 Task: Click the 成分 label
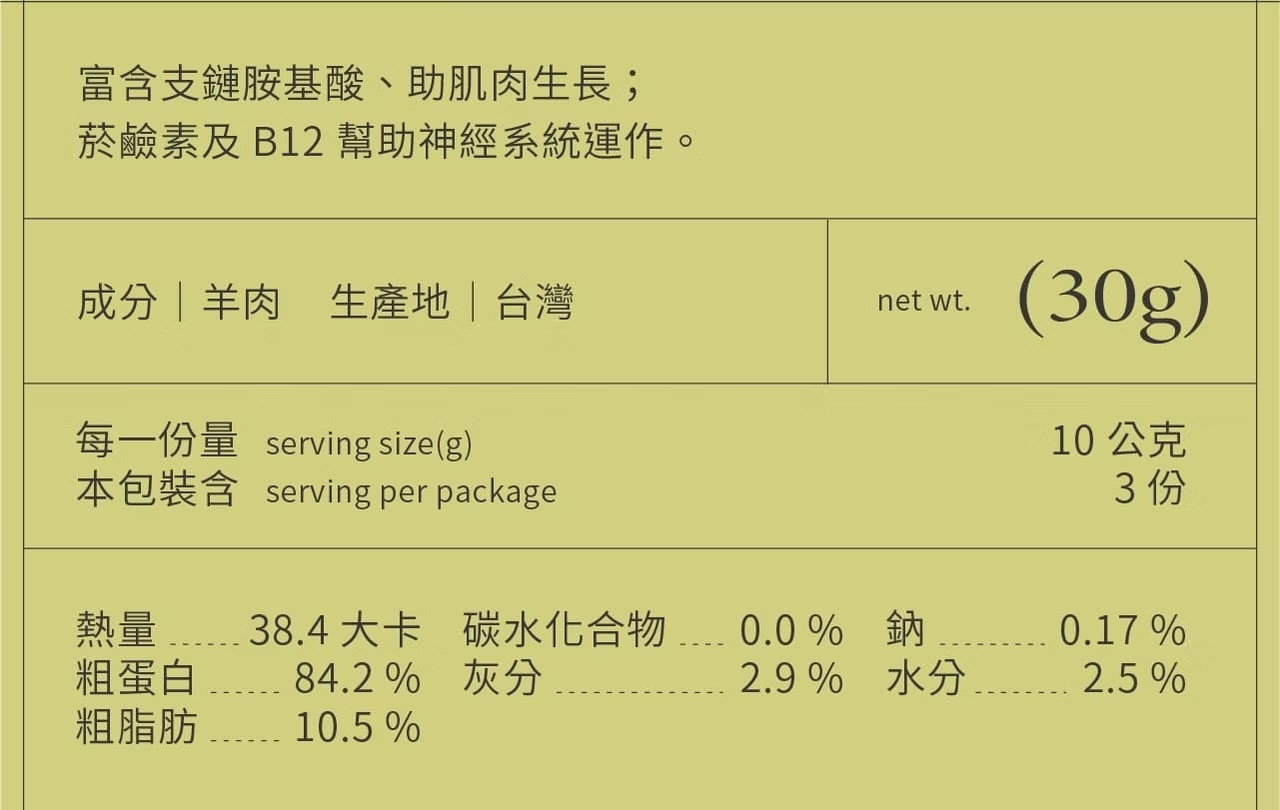[117, 302]
